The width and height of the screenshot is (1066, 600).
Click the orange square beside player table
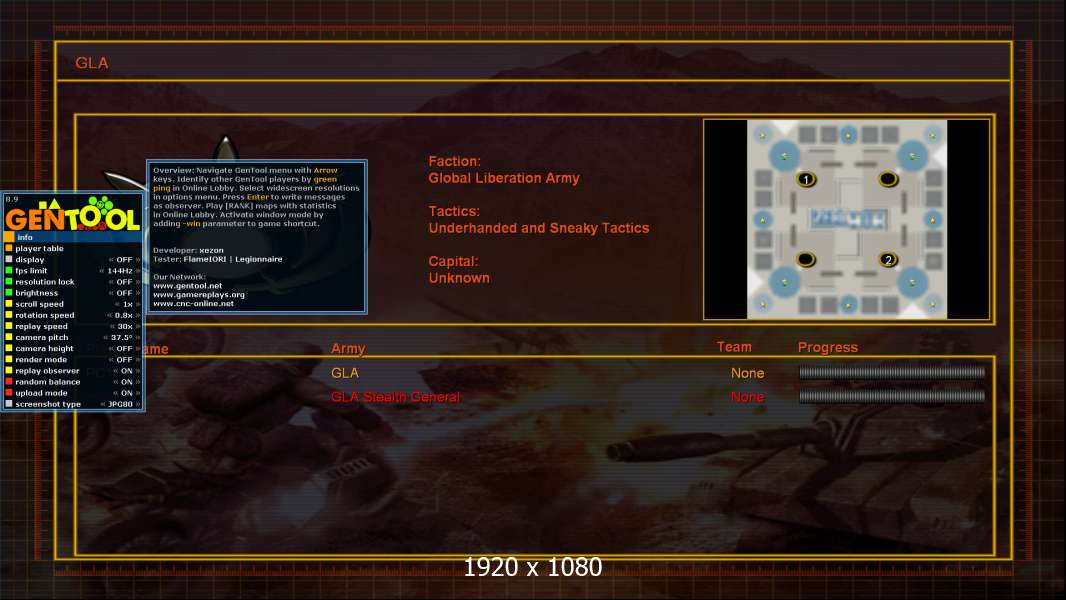coord(9,248)
